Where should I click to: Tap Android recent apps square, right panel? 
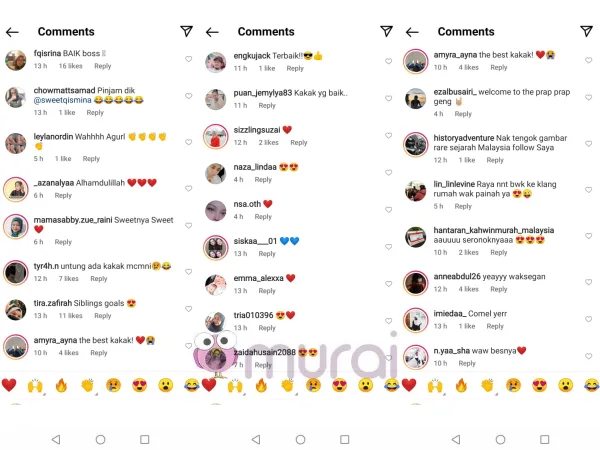(545, 439)
